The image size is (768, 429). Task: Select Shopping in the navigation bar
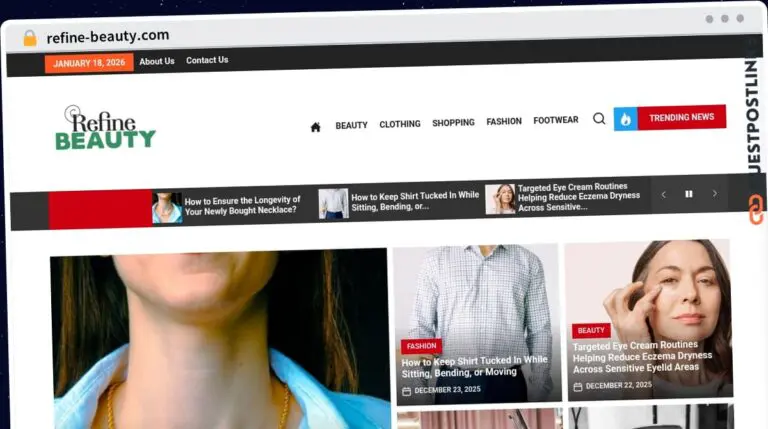coord(453,123)
